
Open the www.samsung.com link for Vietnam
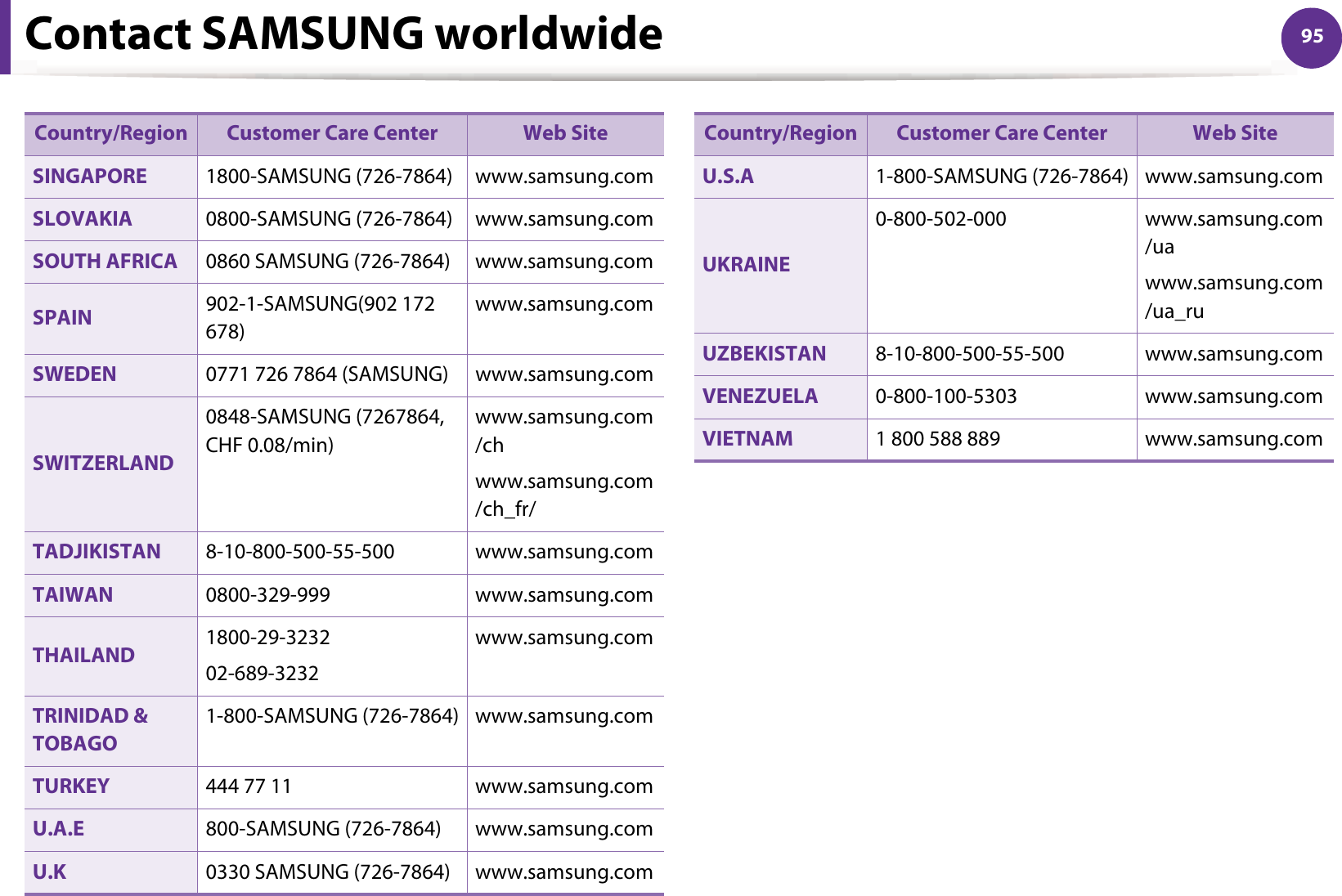(x=1234, y=440)
